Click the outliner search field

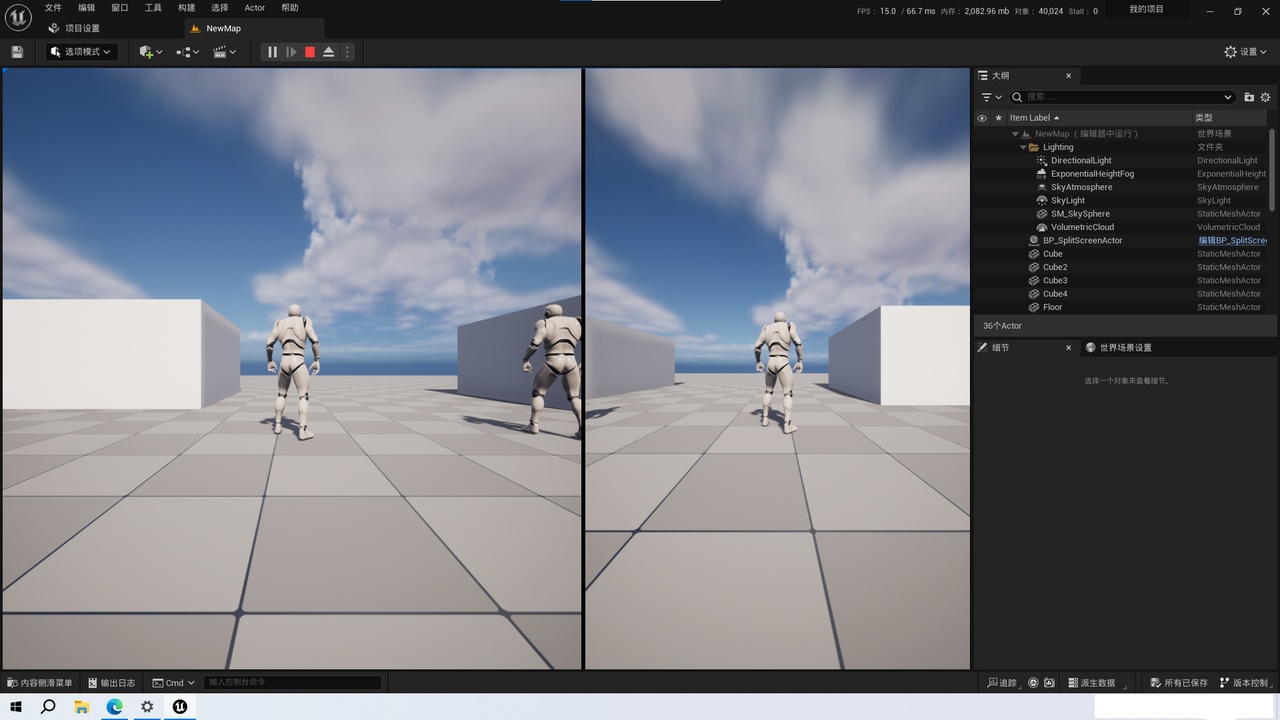[1123, 97]
